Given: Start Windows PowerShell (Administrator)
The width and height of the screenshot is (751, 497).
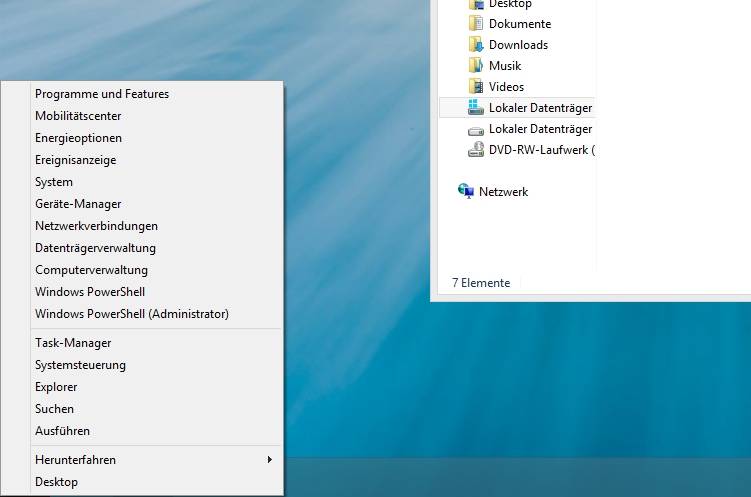Looking at the screenshot, I should [x=157, y=314].
